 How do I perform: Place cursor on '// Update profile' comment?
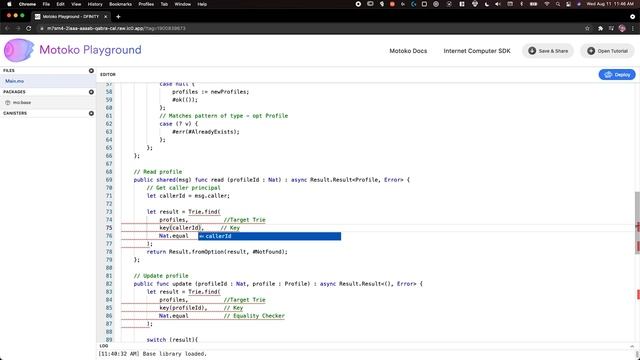(161, 276)
